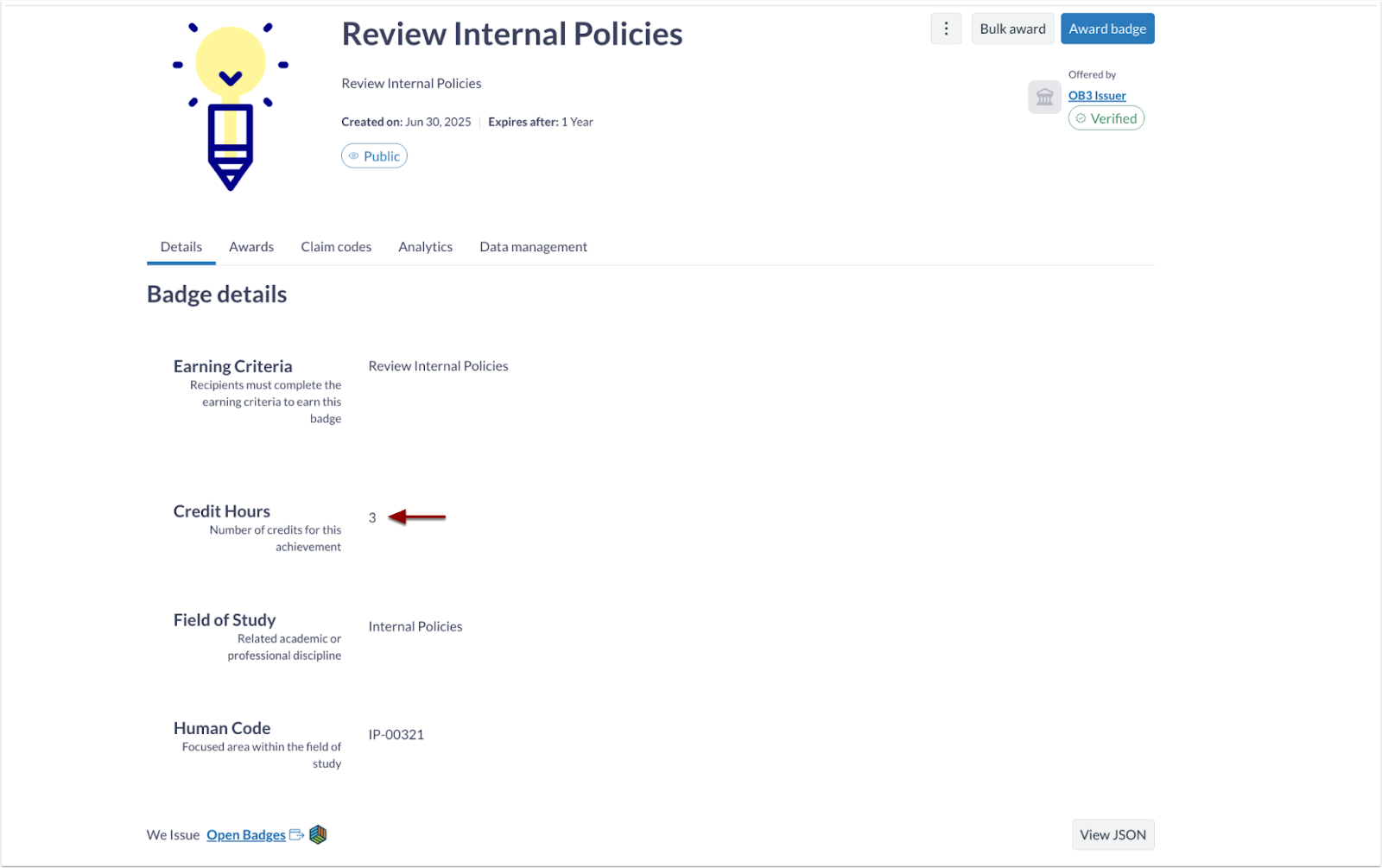
Task: Click the Award badge button
Action: (1107, 29)
